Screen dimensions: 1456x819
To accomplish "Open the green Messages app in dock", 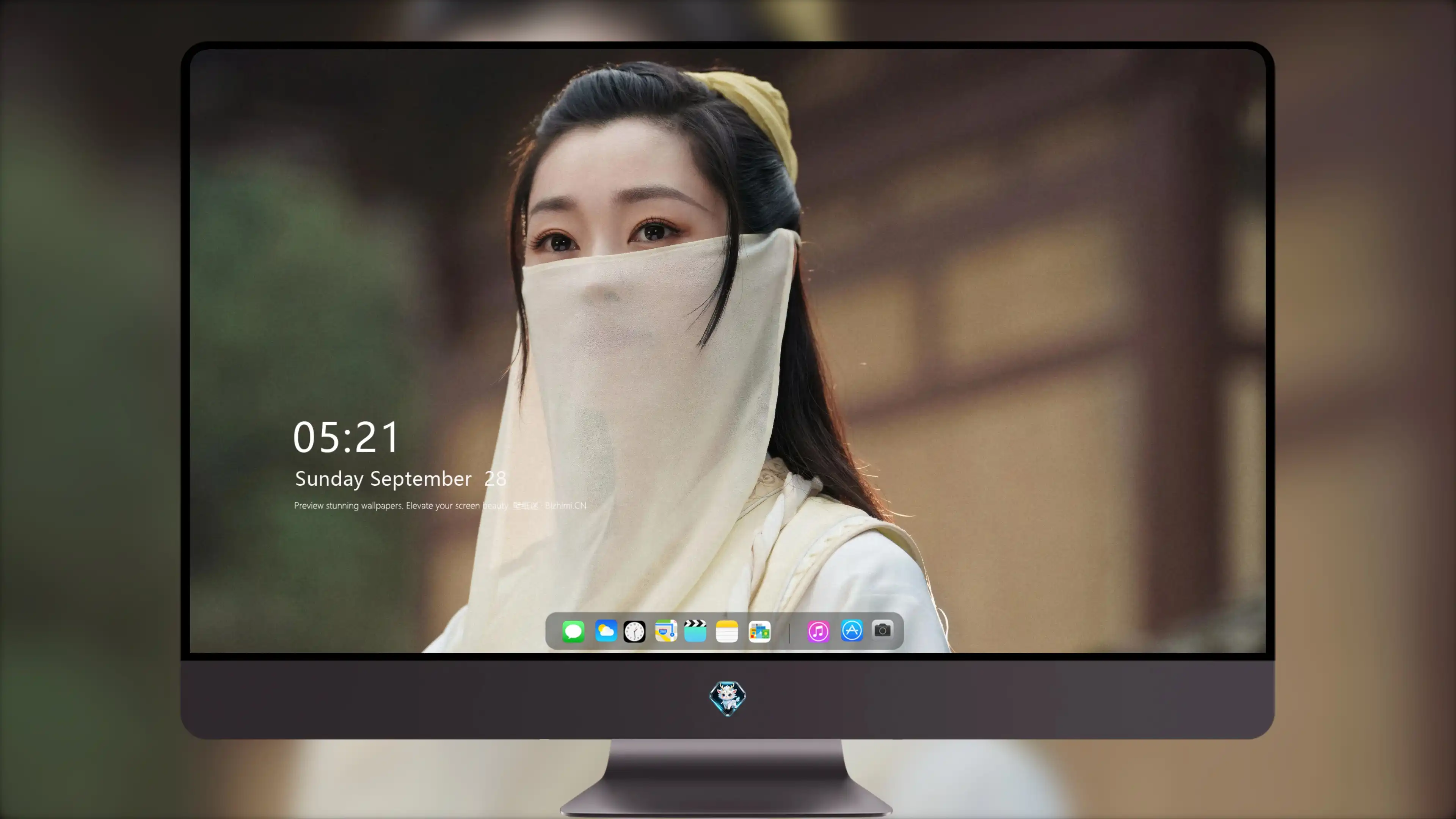I will (x=573, y=631).
